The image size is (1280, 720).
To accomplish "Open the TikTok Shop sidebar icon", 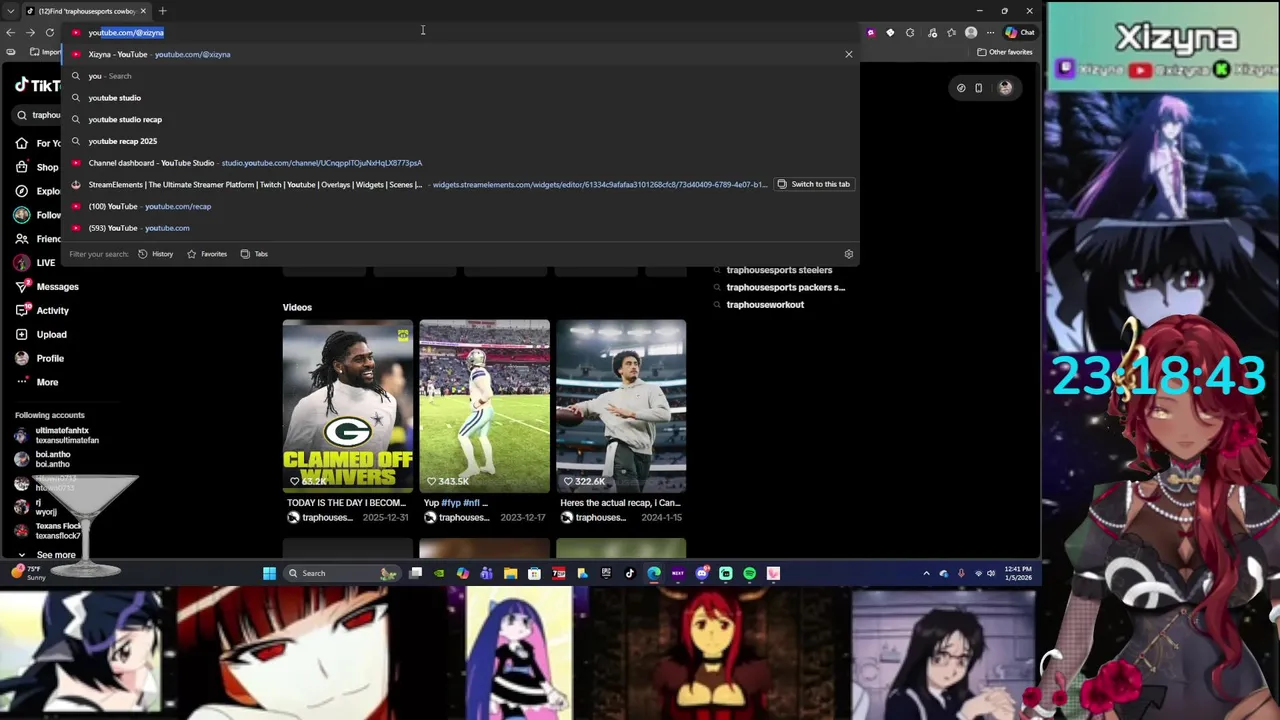I will coord(21,167).
